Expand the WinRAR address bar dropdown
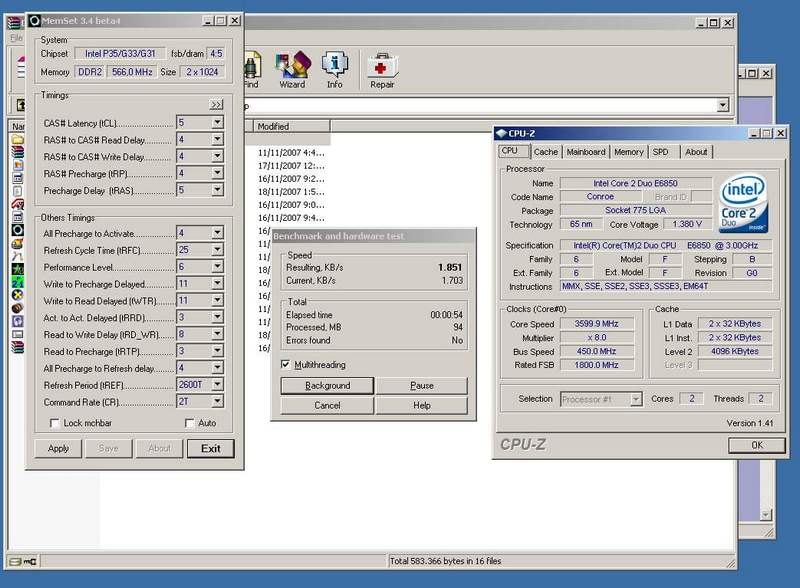 [722, 105]
